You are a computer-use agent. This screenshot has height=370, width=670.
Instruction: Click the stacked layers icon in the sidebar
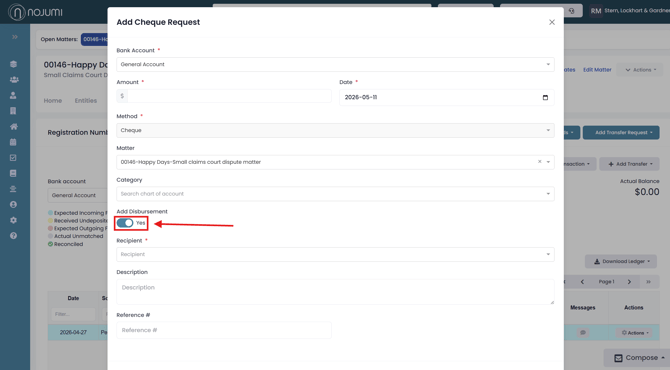tap(13, 64)
